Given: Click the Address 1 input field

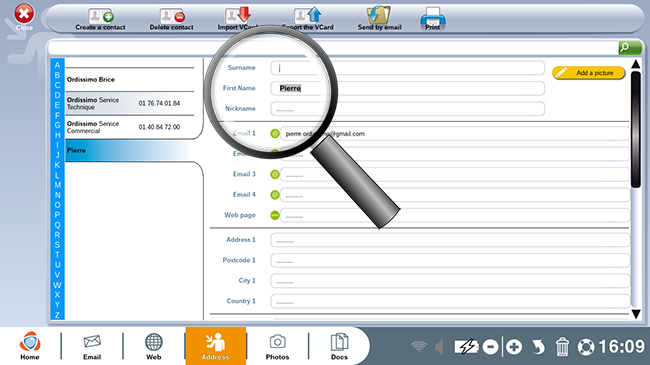Looking at the screenshot, I should click(450, 240).
